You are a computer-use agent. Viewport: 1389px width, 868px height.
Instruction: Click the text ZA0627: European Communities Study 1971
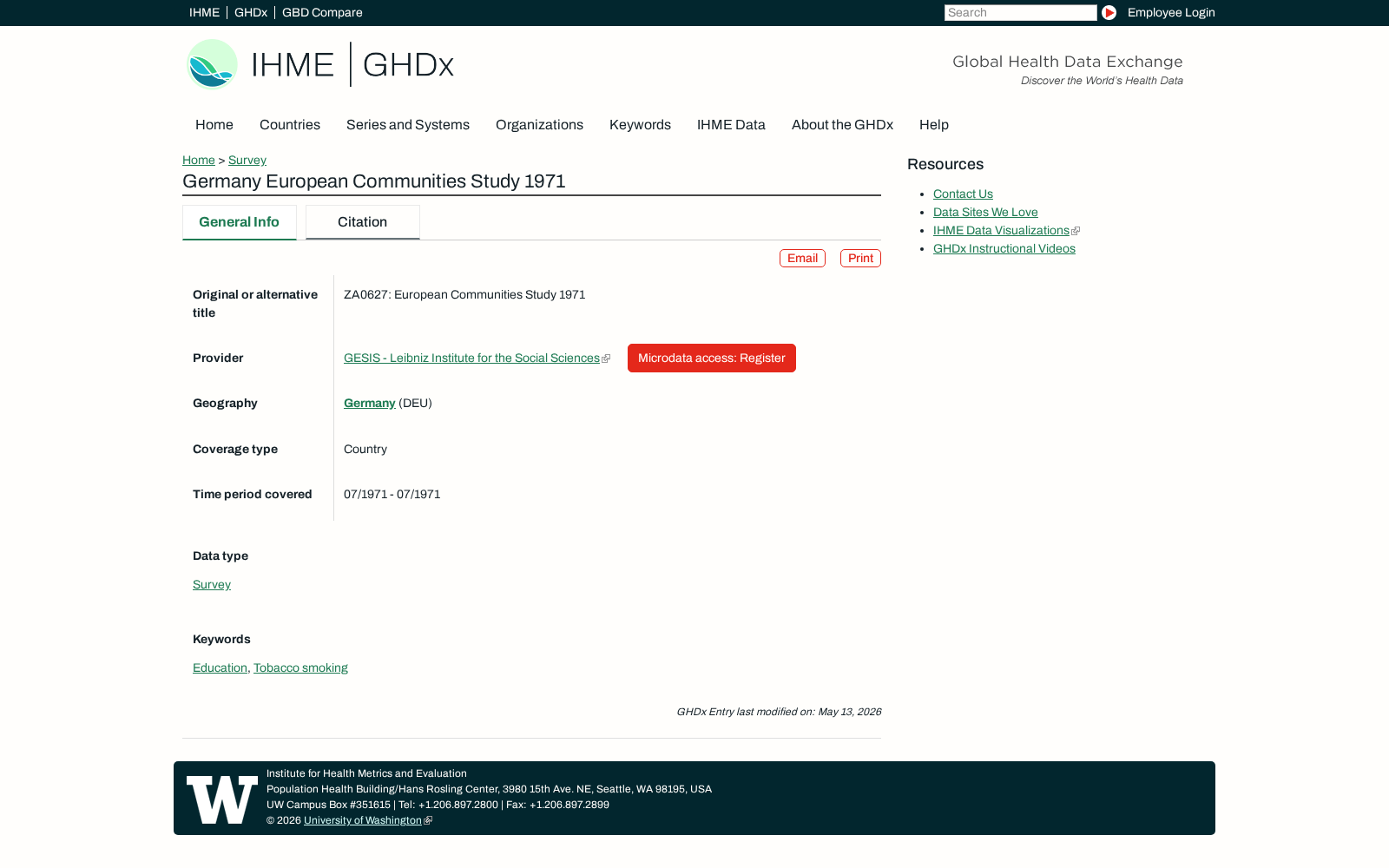click(464, 294)
